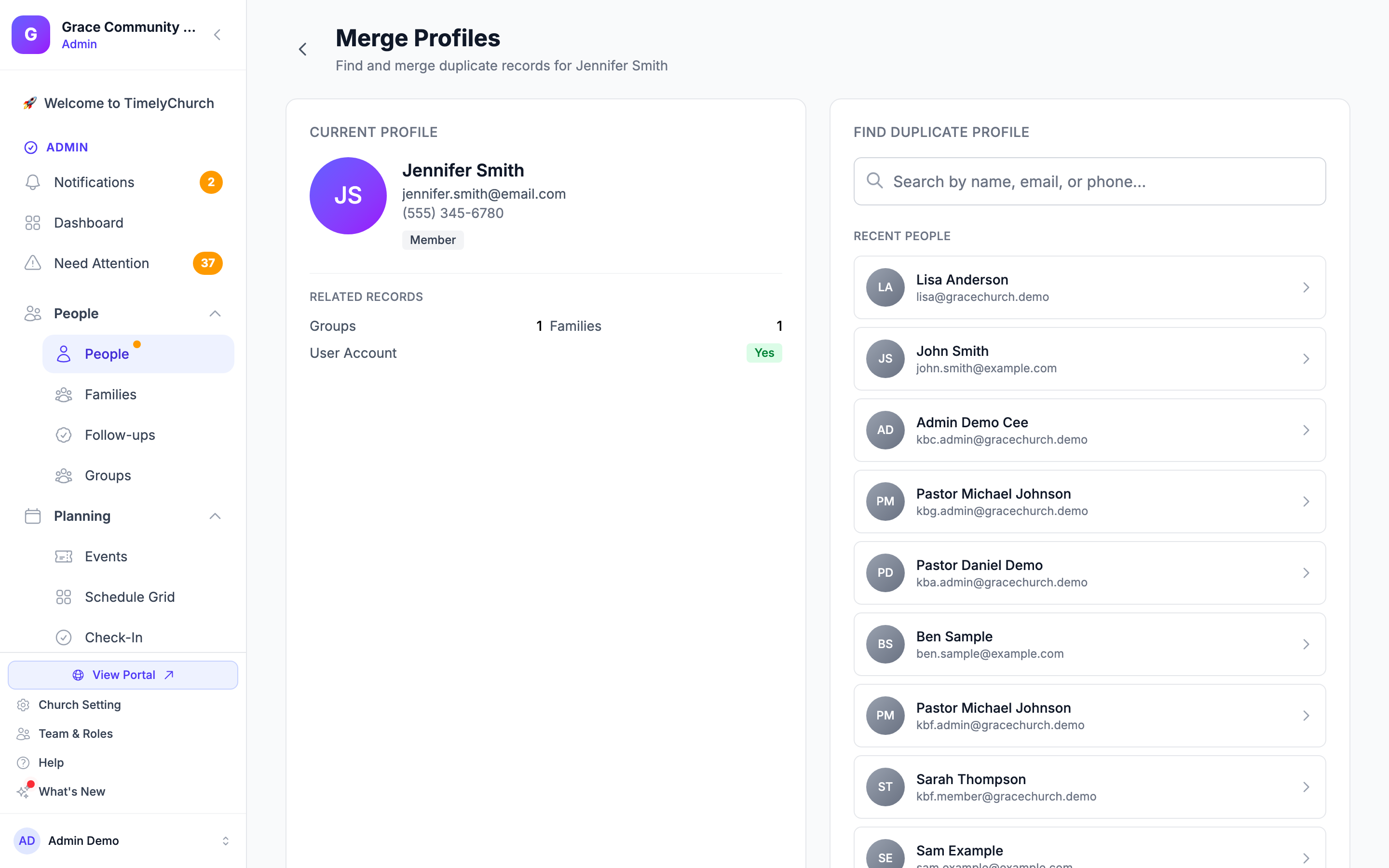Click the back arrow beside Merge Profiles
This screenshot has height=868, width=1389.
[303, 49]
